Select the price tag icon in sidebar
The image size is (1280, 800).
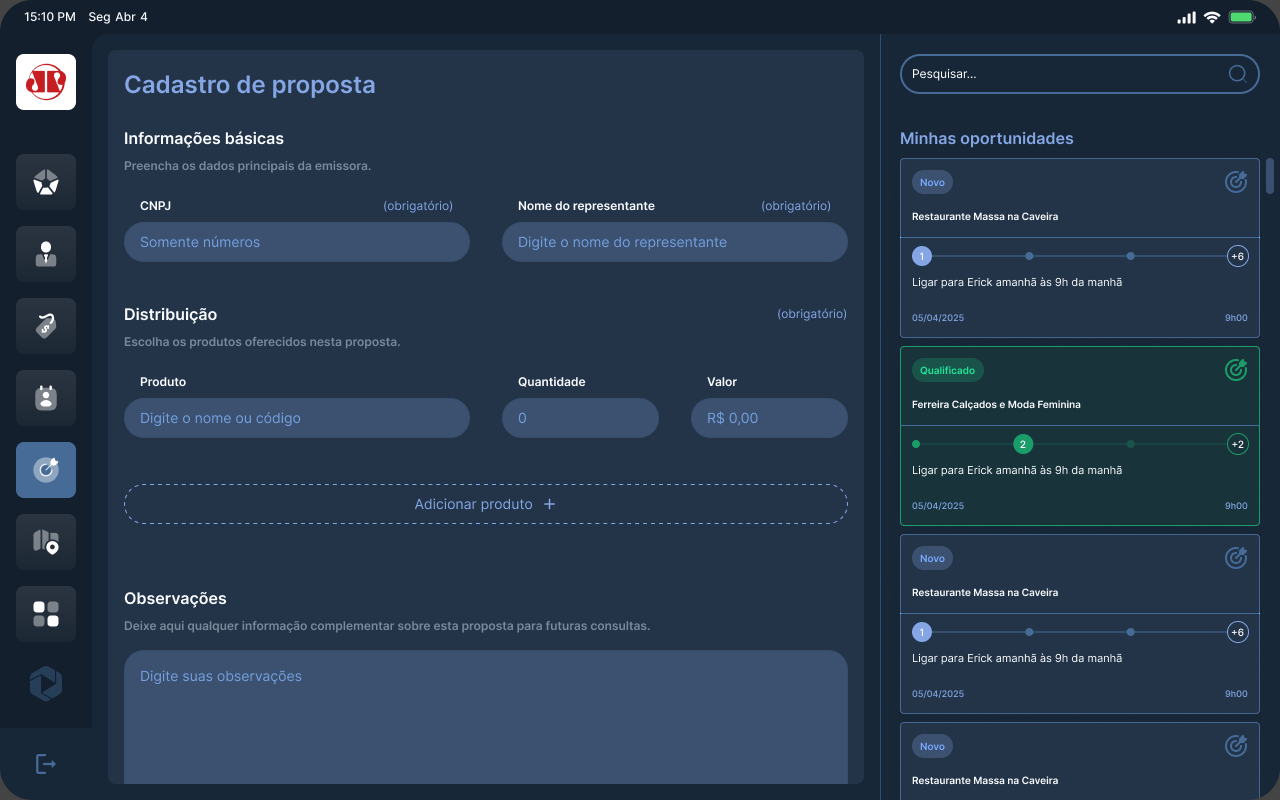coord(46,326)
